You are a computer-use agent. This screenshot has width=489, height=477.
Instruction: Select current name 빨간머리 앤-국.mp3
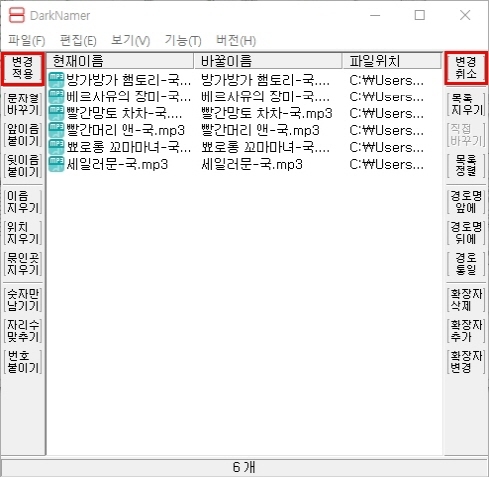pos(125,130)
